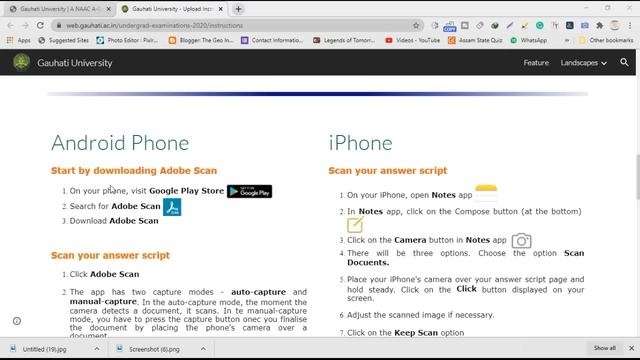Go forward using the browser forward arrow

[25, 25]
